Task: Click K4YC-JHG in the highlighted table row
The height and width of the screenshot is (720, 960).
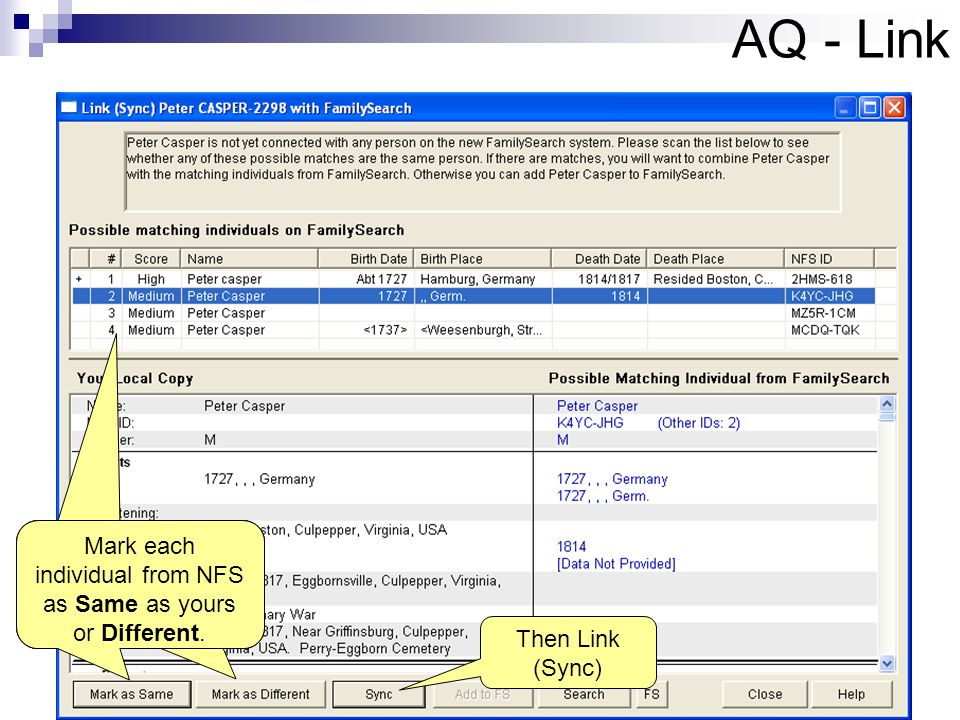Action: pyautogui.click(x=822, y=296)
